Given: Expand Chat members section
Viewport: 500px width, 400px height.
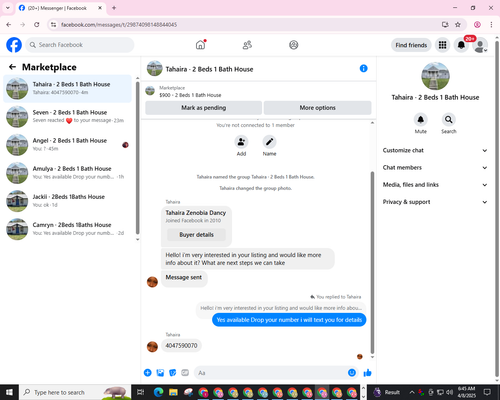Looking at the screenshot, I should coord(435,167).
